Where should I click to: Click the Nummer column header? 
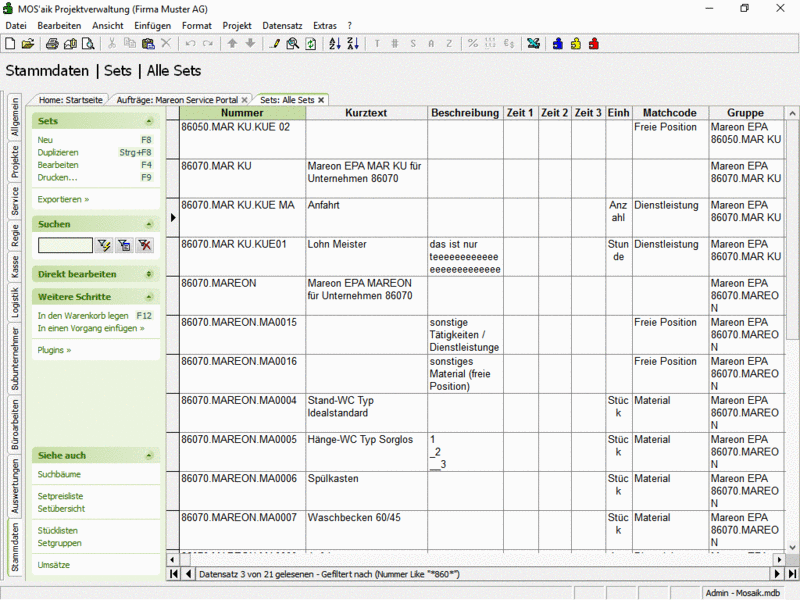tap(242, 113)
